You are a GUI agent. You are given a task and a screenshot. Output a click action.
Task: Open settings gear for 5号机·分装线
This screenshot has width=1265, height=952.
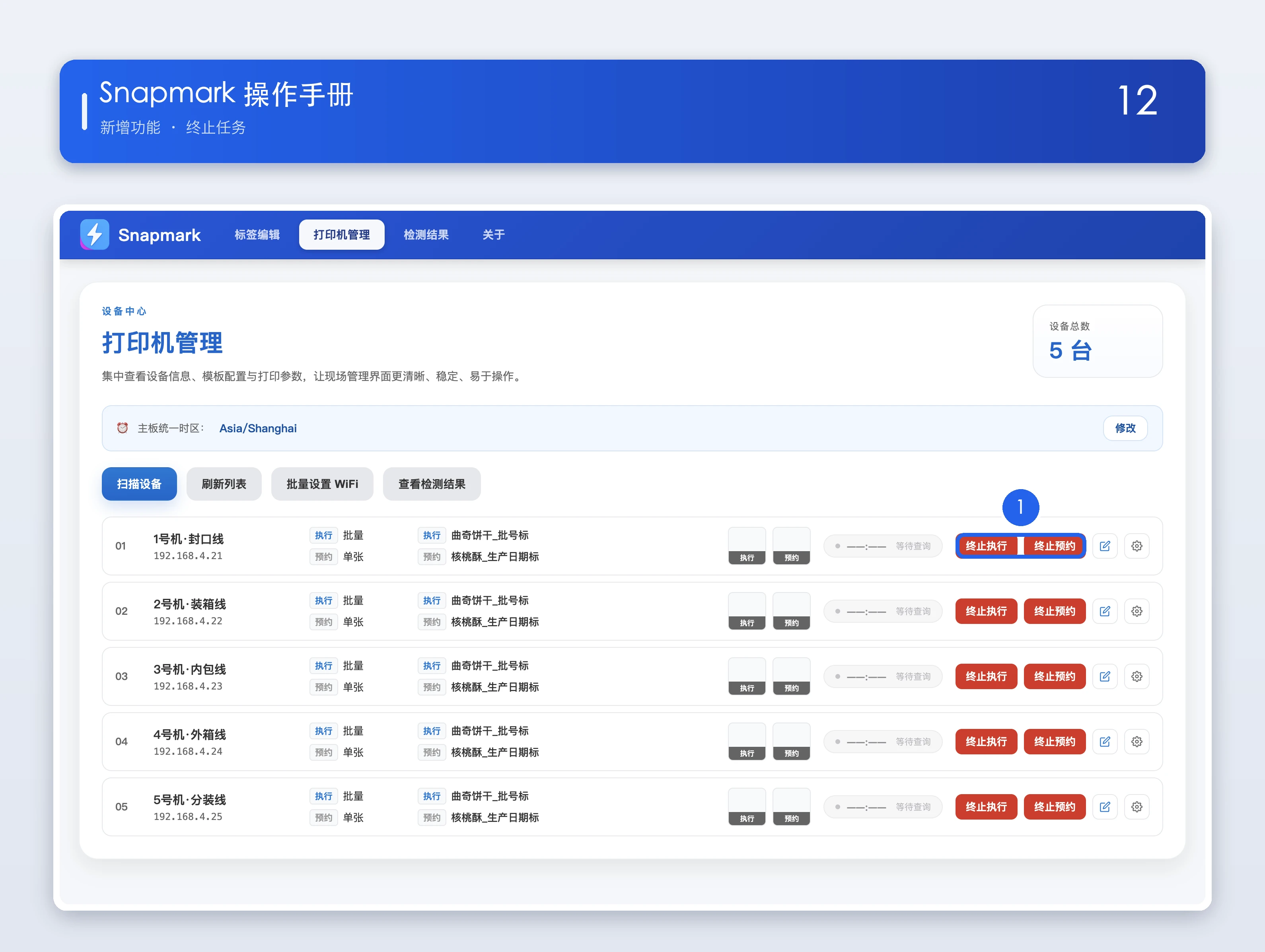(1137, 807)
